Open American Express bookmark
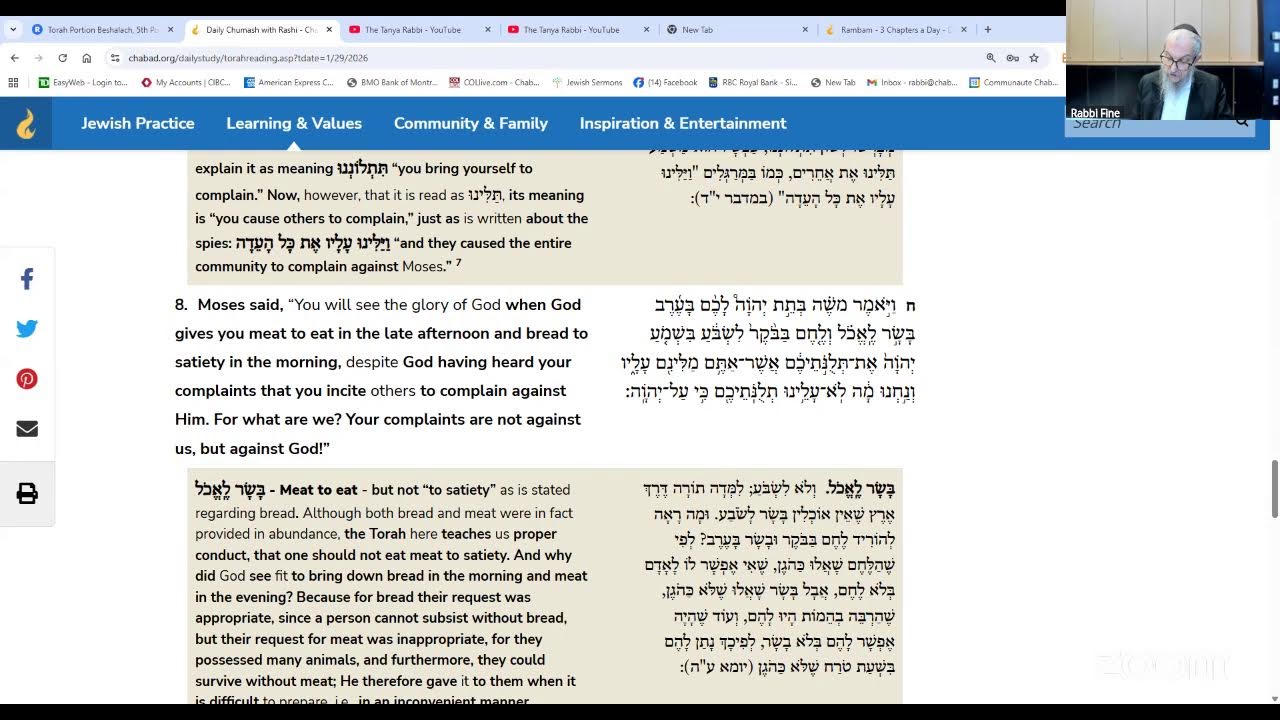1280x720 pixels. click(x=289, y=82)
